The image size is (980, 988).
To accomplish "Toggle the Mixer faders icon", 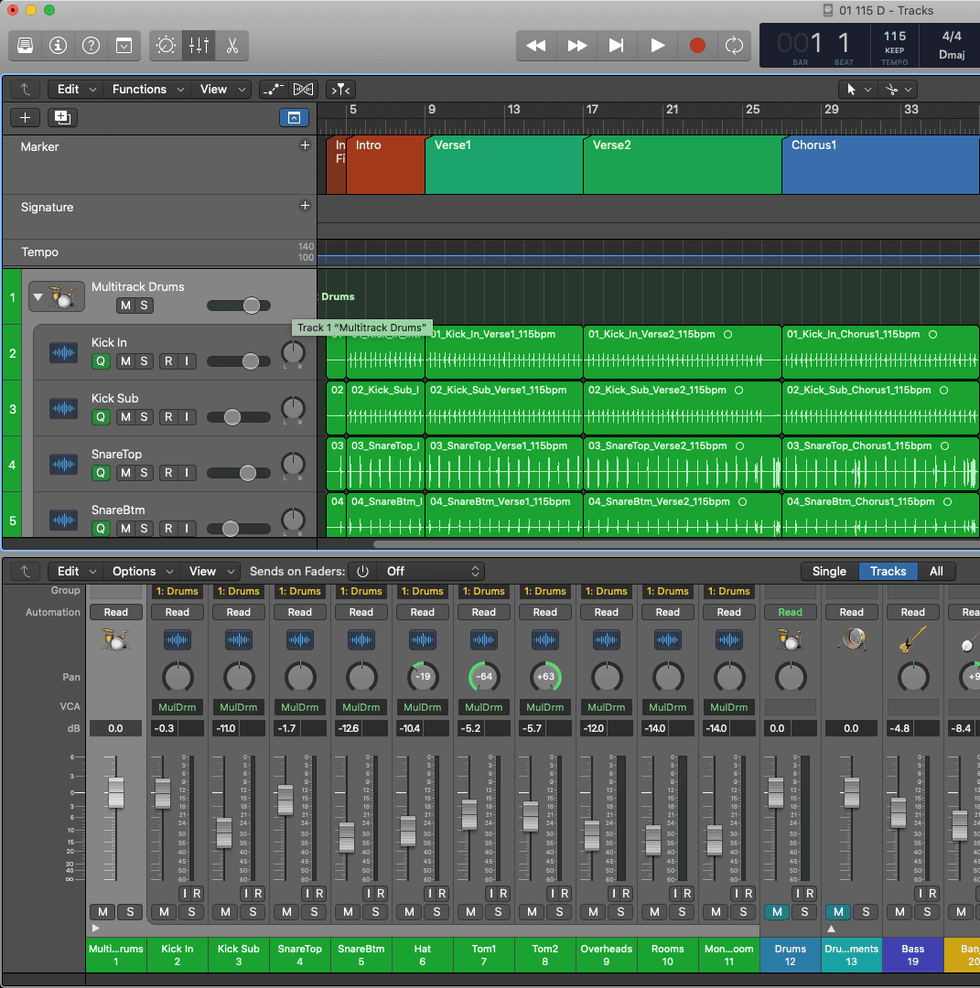I will 199,45.
